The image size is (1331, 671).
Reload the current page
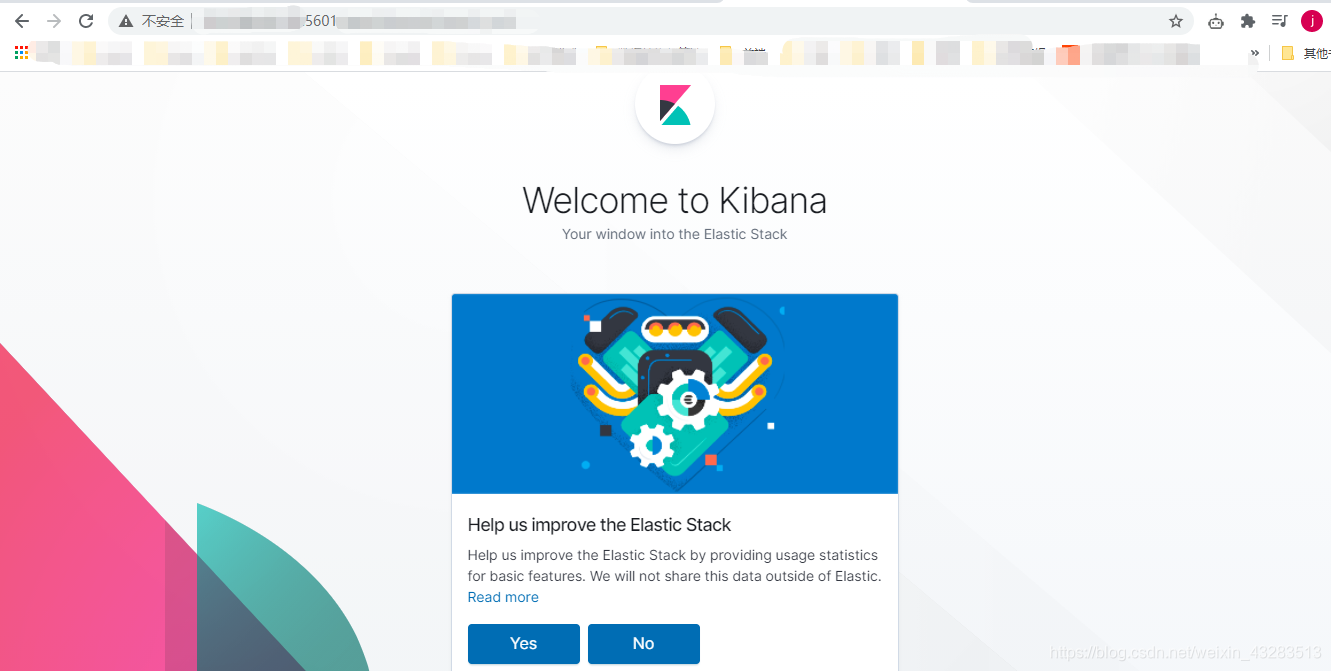[86, 21]
